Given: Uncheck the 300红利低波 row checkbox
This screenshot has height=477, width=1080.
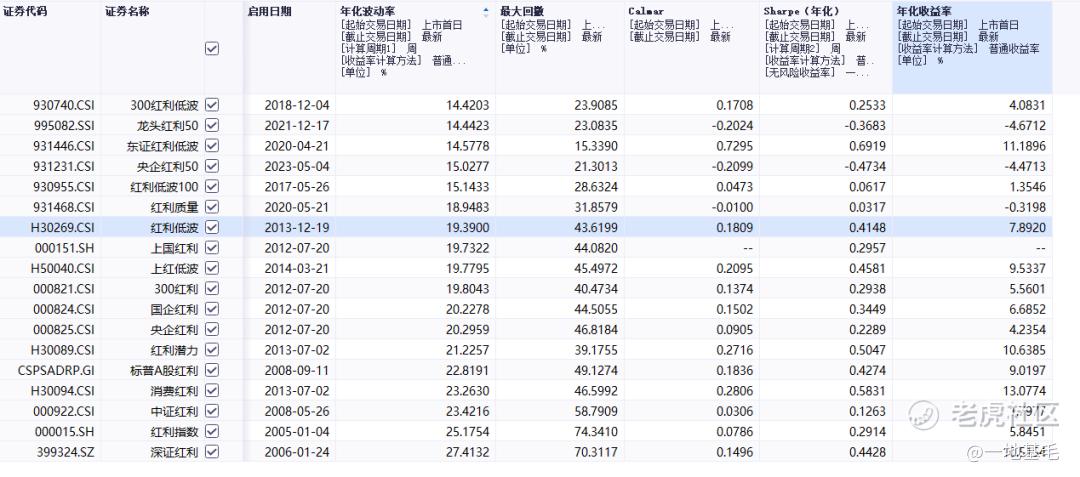Looking at the screenshot, I should pyautogui.click(x=211, y=105).
